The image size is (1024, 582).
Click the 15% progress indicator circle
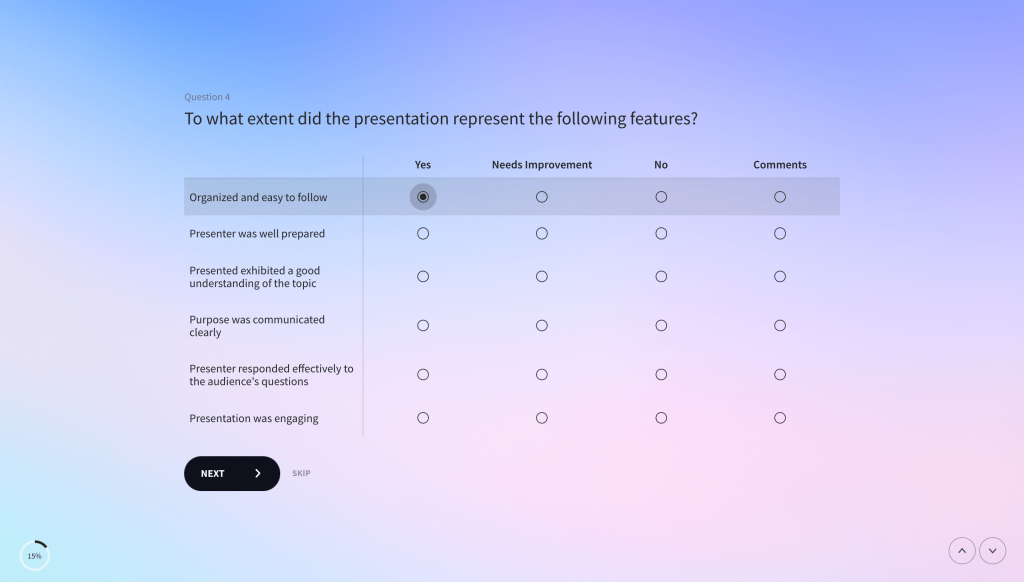[35, 554]
